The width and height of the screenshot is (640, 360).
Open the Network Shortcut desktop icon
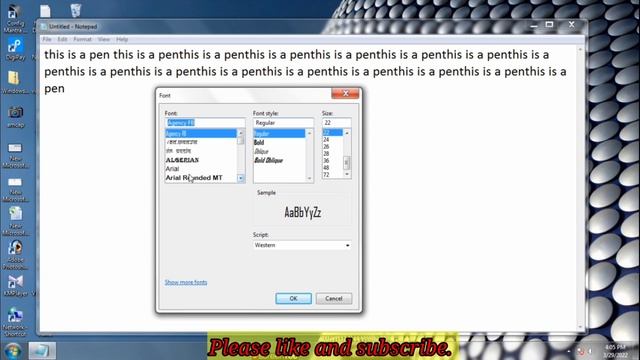(x=15, y=322)
